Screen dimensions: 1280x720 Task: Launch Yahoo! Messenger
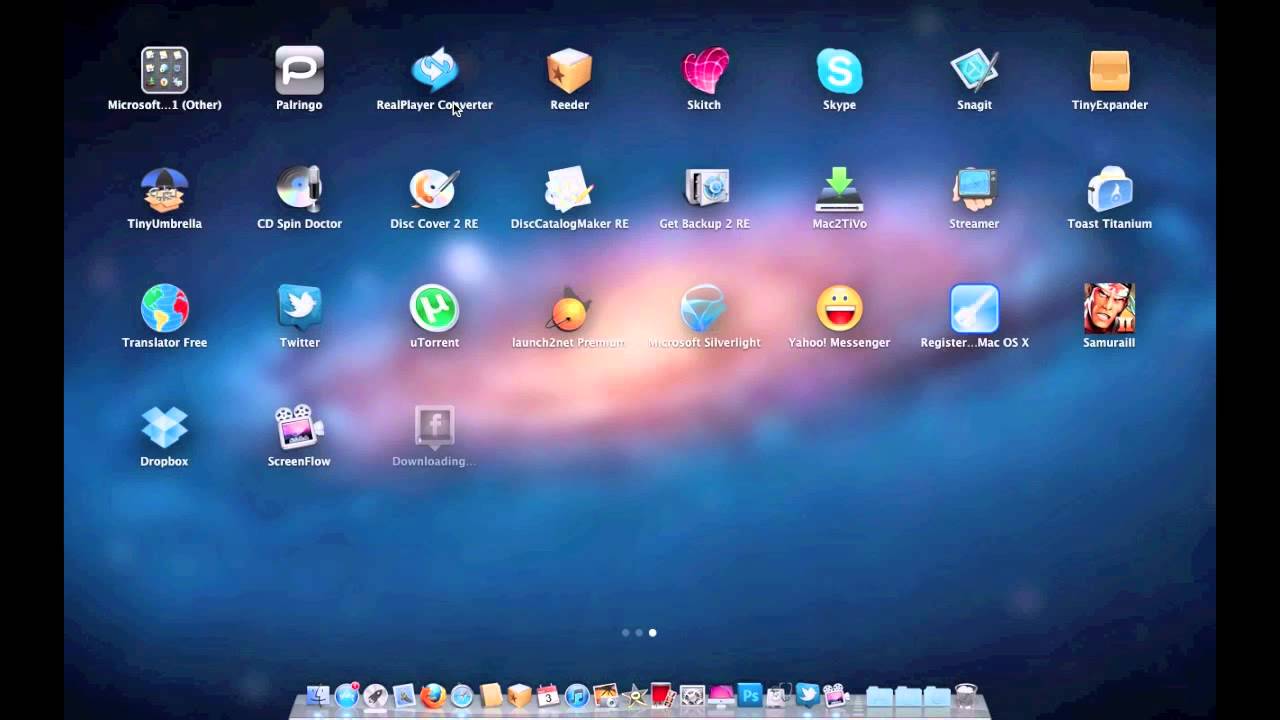point(839,309)
